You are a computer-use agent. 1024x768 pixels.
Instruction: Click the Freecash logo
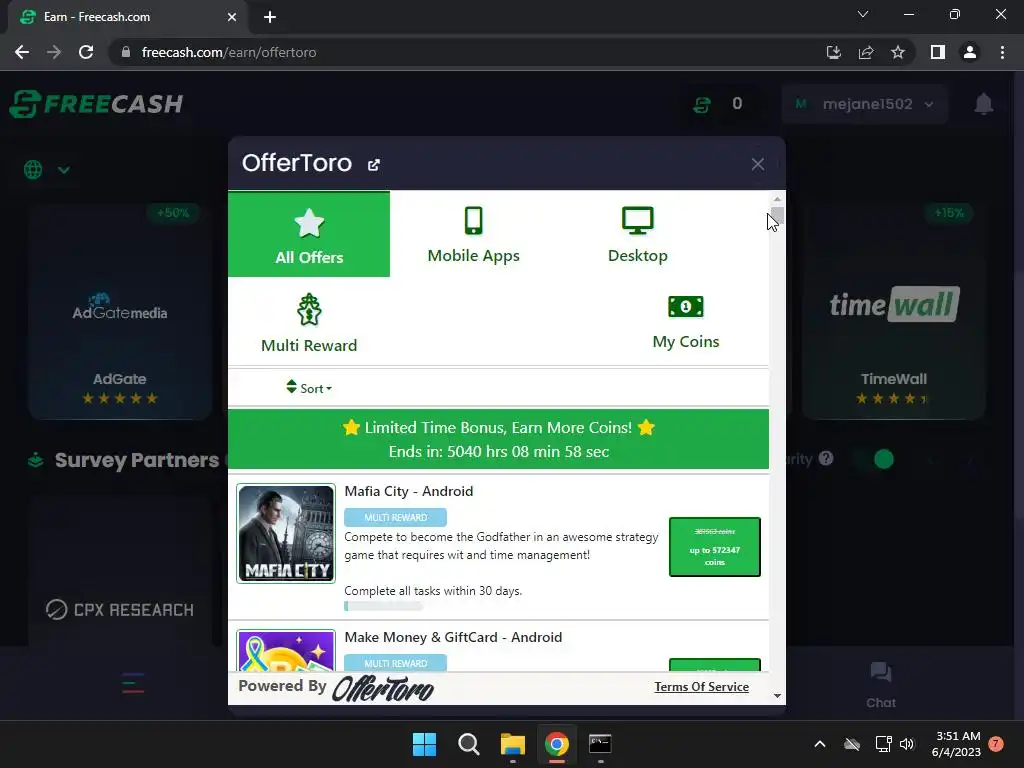coord(97,104)
